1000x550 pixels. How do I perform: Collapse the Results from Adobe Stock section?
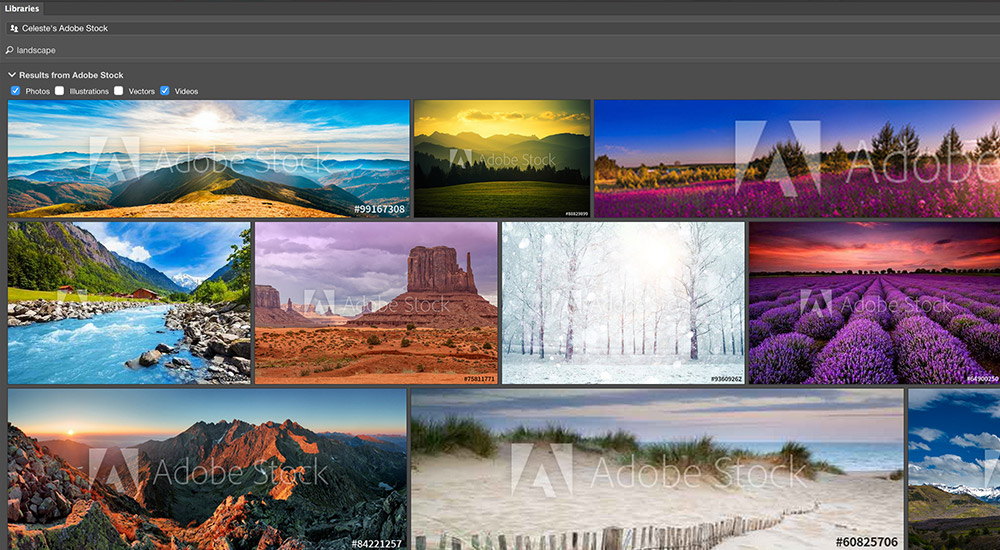point(12,75)
